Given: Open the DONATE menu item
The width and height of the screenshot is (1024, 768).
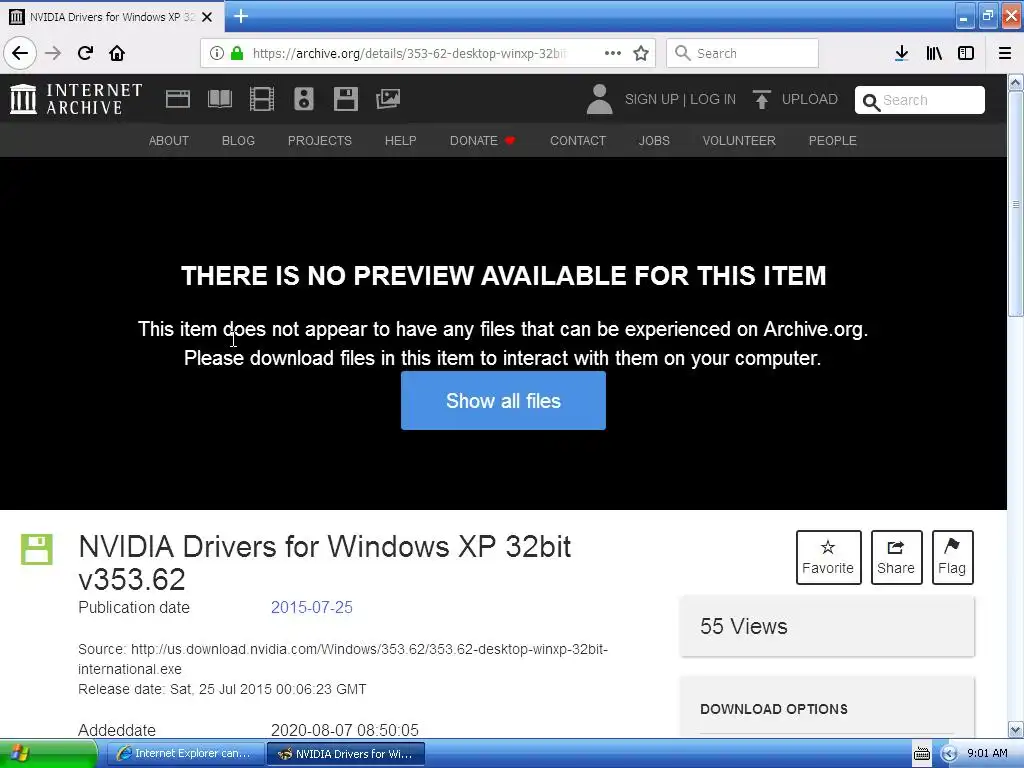Looking at the screenshot, I should [x=483, y=140].
